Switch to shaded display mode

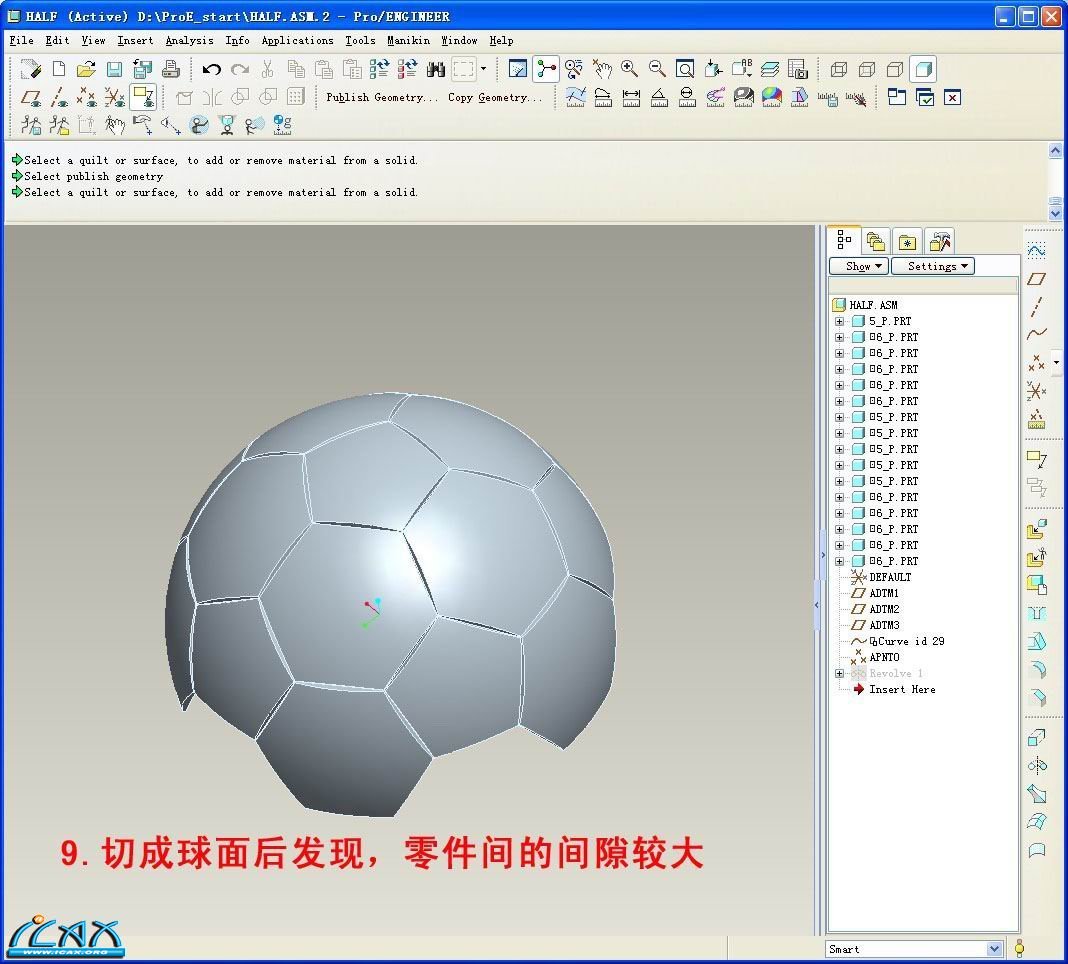pos(923,69)
